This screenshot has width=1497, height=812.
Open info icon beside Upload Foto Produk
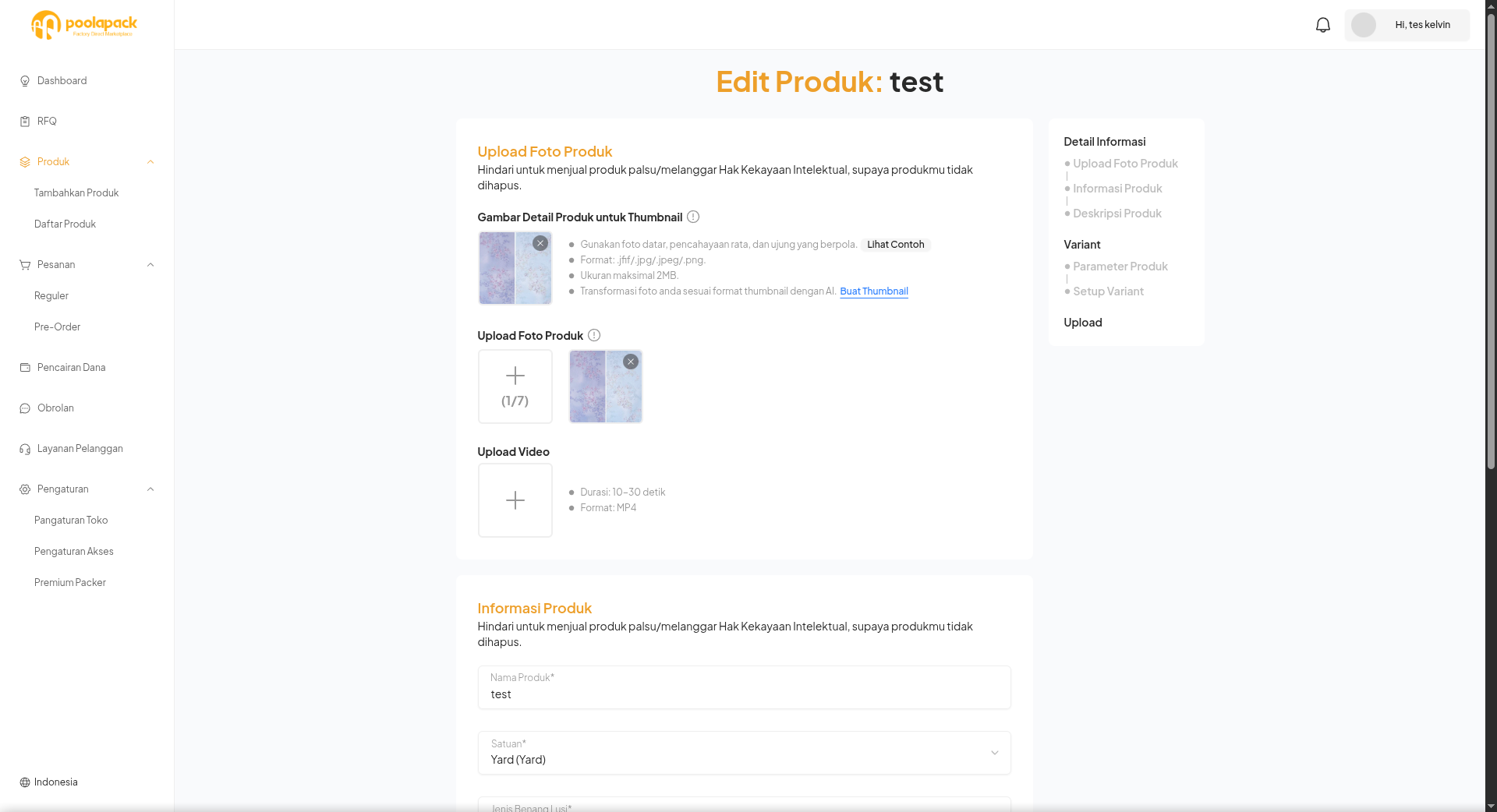(x=594, y=335)
